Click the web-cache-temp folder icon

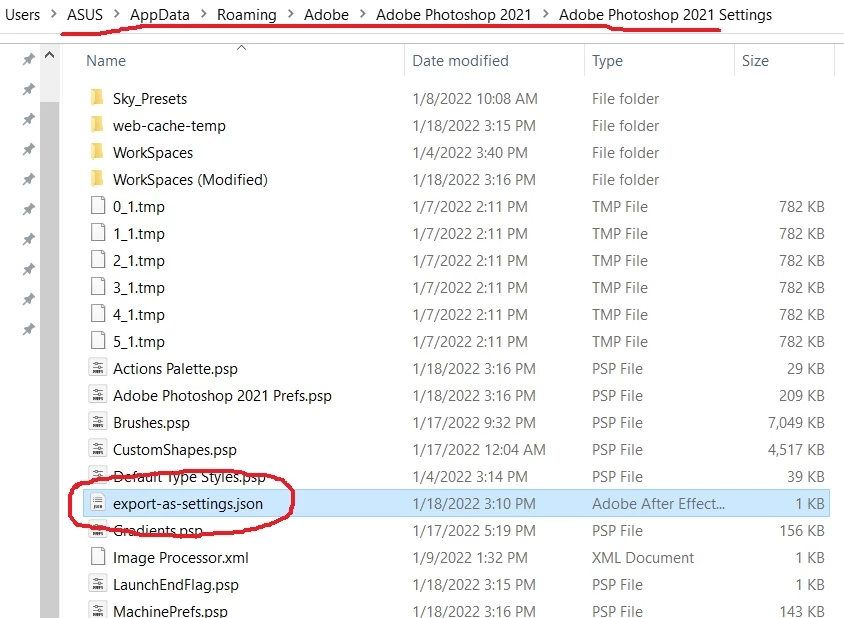[x=97, y=124]
